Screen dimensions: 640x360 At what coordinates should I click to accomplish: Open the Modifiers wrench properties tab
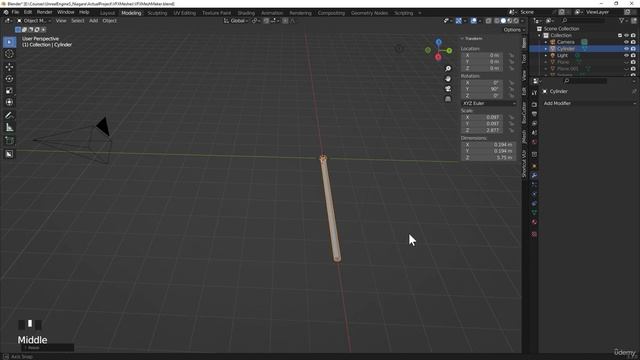[x=534, y=175]
